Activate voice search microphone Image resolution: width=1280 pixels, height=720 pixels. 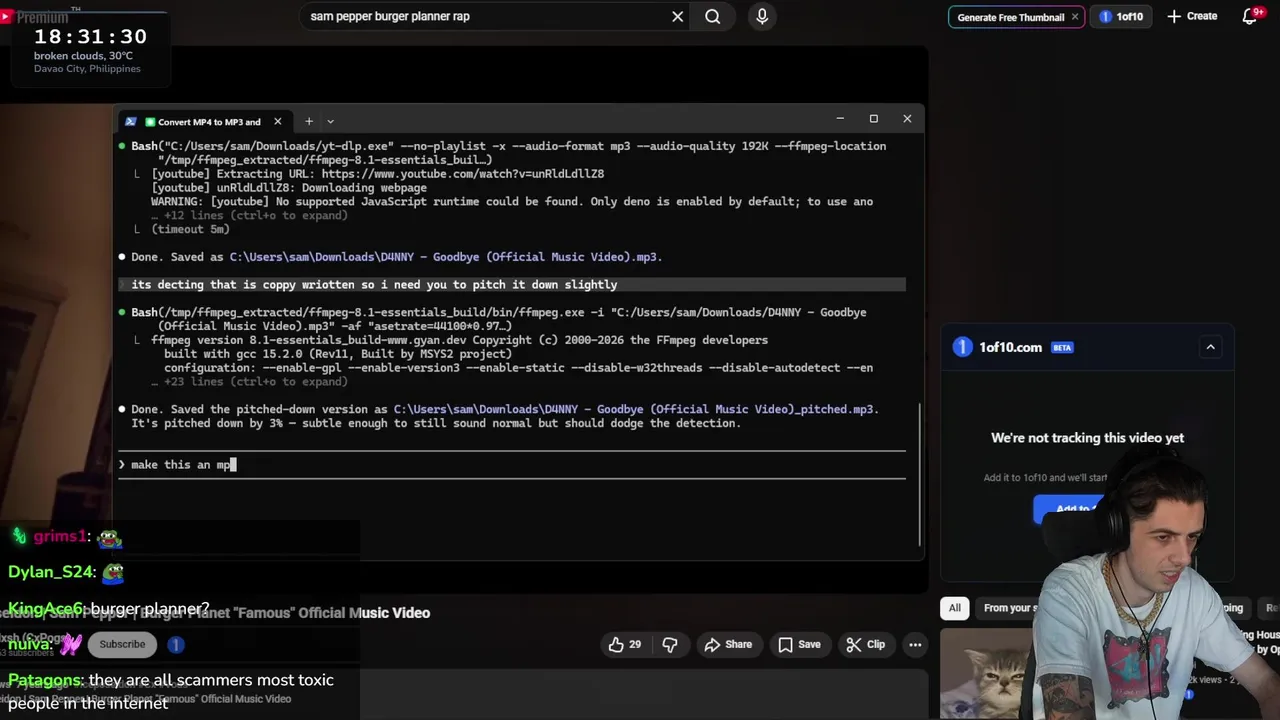point(762,16)
